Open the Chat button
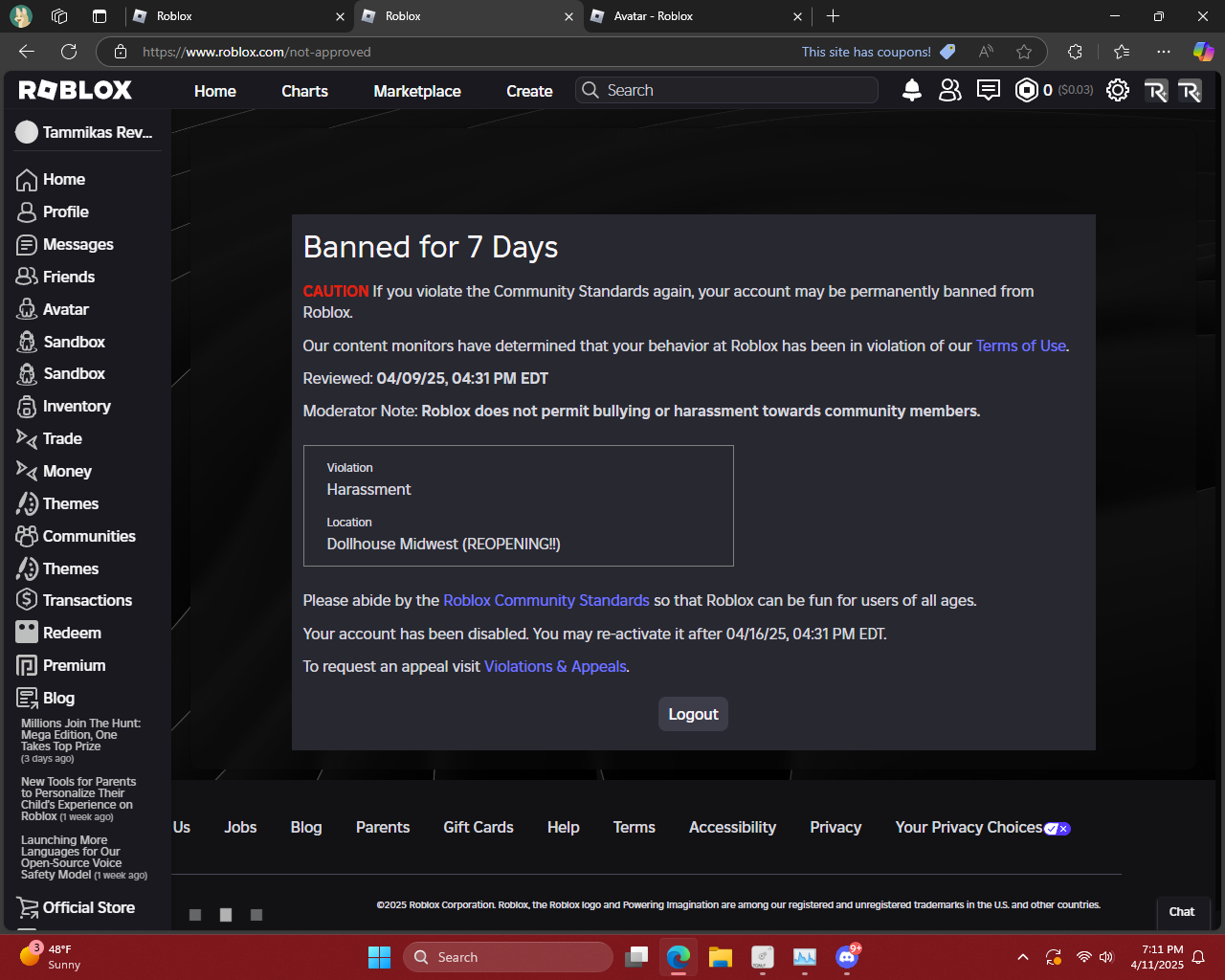This screenshot has height=980, width=1225. 1182,912
